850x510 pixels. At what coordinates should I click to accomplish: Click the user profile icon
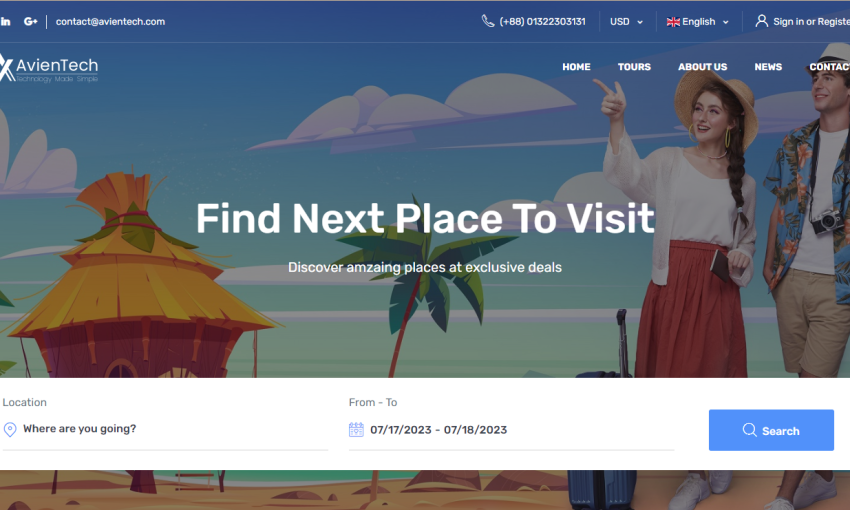click(762, 21)
